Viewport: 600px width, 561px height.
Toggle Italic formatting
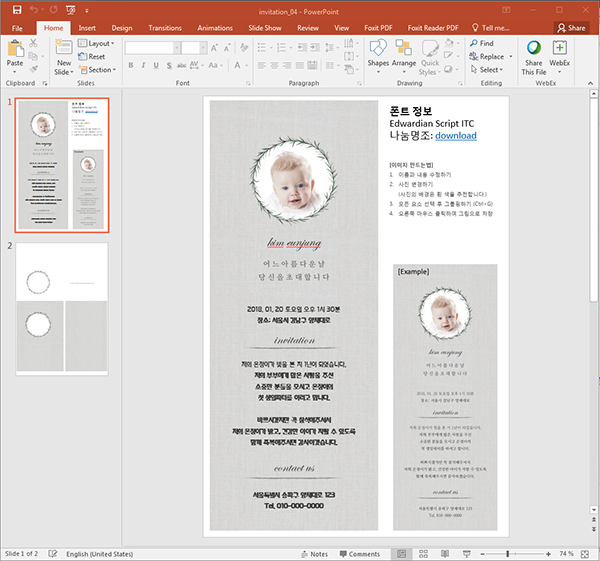pyautogui.click(x=143, y=65)
